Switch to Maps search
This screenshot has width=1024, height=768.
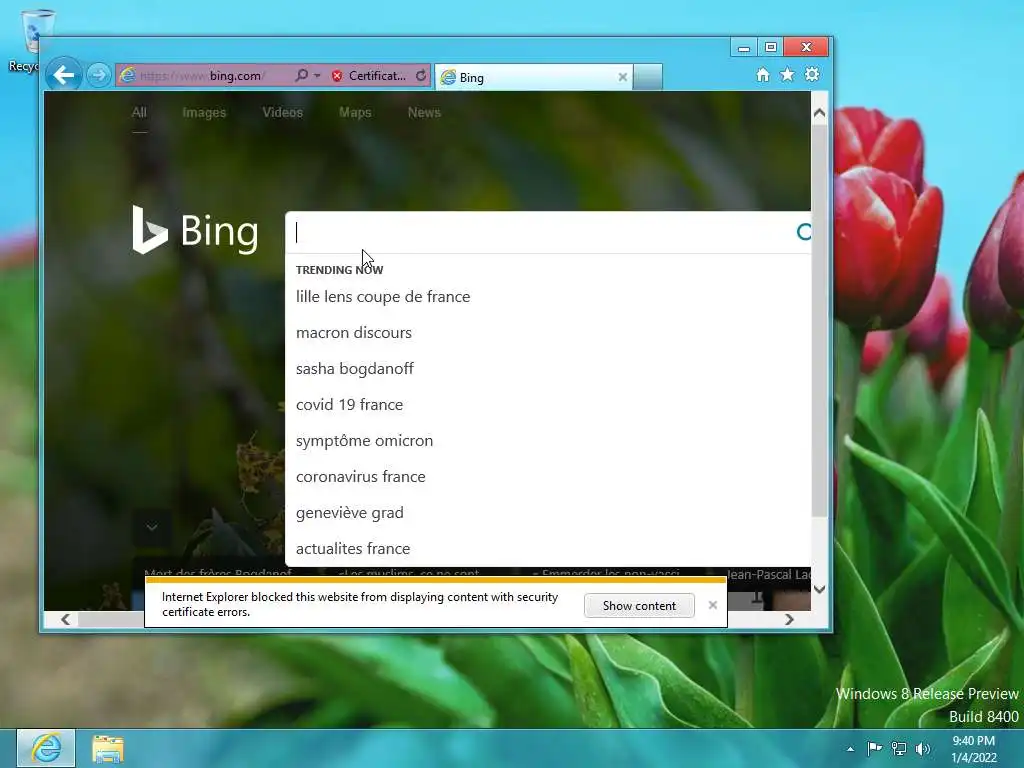point(355,112)
